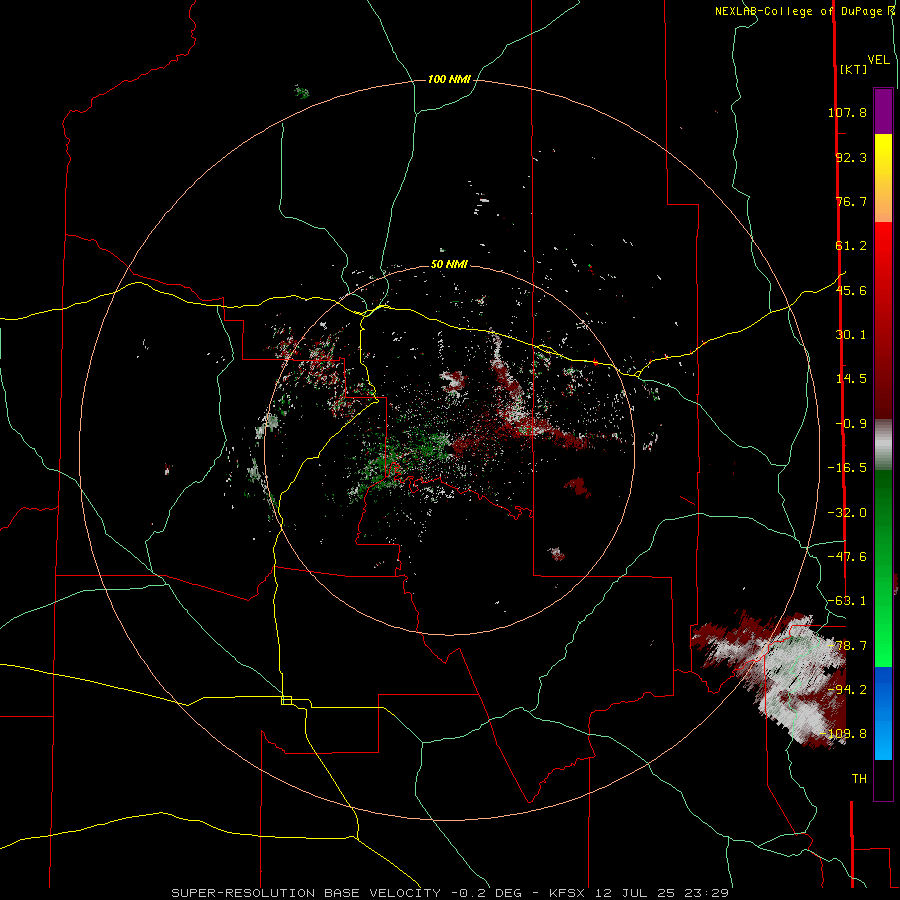The height and width of the screenshot is (900, 900).
Task: Select the 100 NMI range ring label
Action: tap(449, 79)
